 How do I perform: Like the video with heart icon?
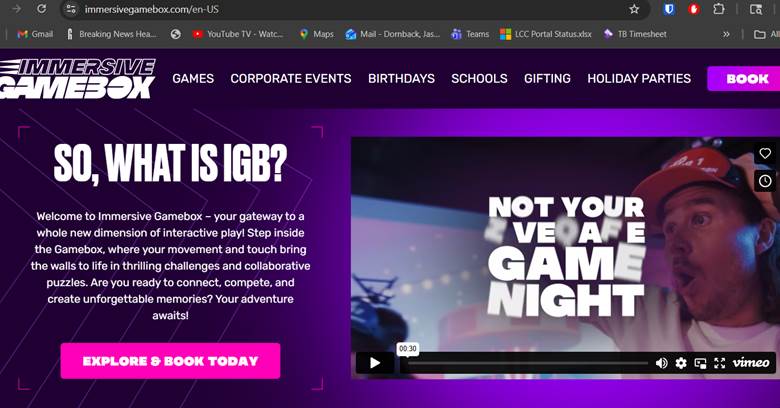pos(765,153)
